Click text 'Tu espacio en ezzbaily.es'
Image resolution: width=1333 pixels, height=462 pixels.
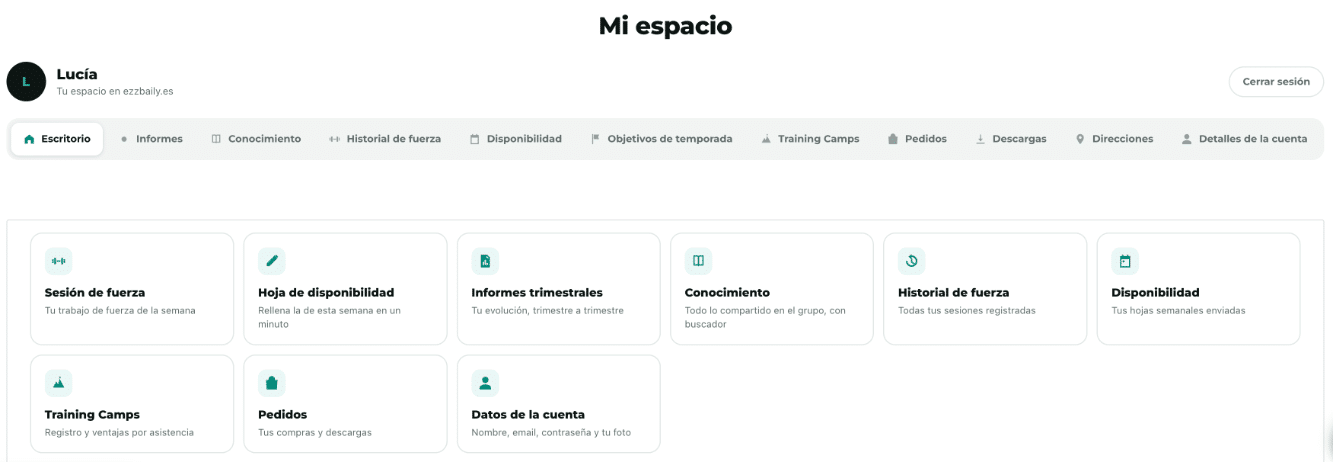tap(115, 91)
